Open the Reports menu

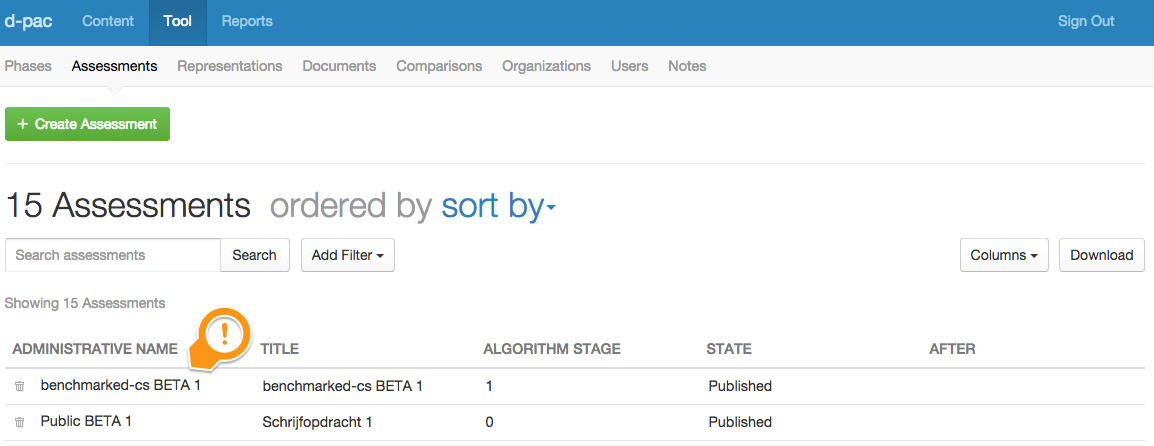click(x=247, y=21)
